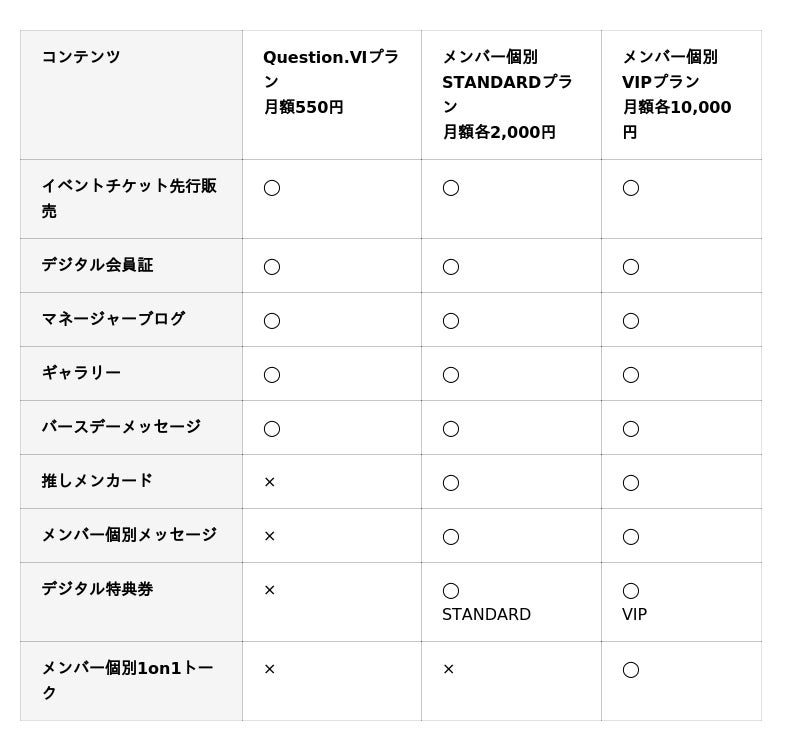Click the 推しメンカード row label
This screenshot has height=751, width=800.
(97, 481)
